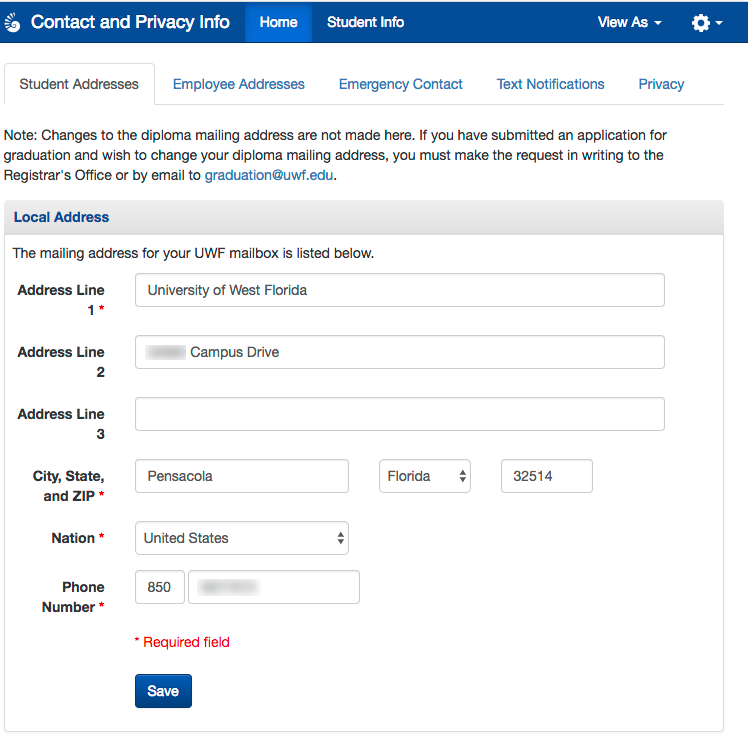Click the nautilus shell logo icon
This screenshot has height=741, width=748.
12,22
